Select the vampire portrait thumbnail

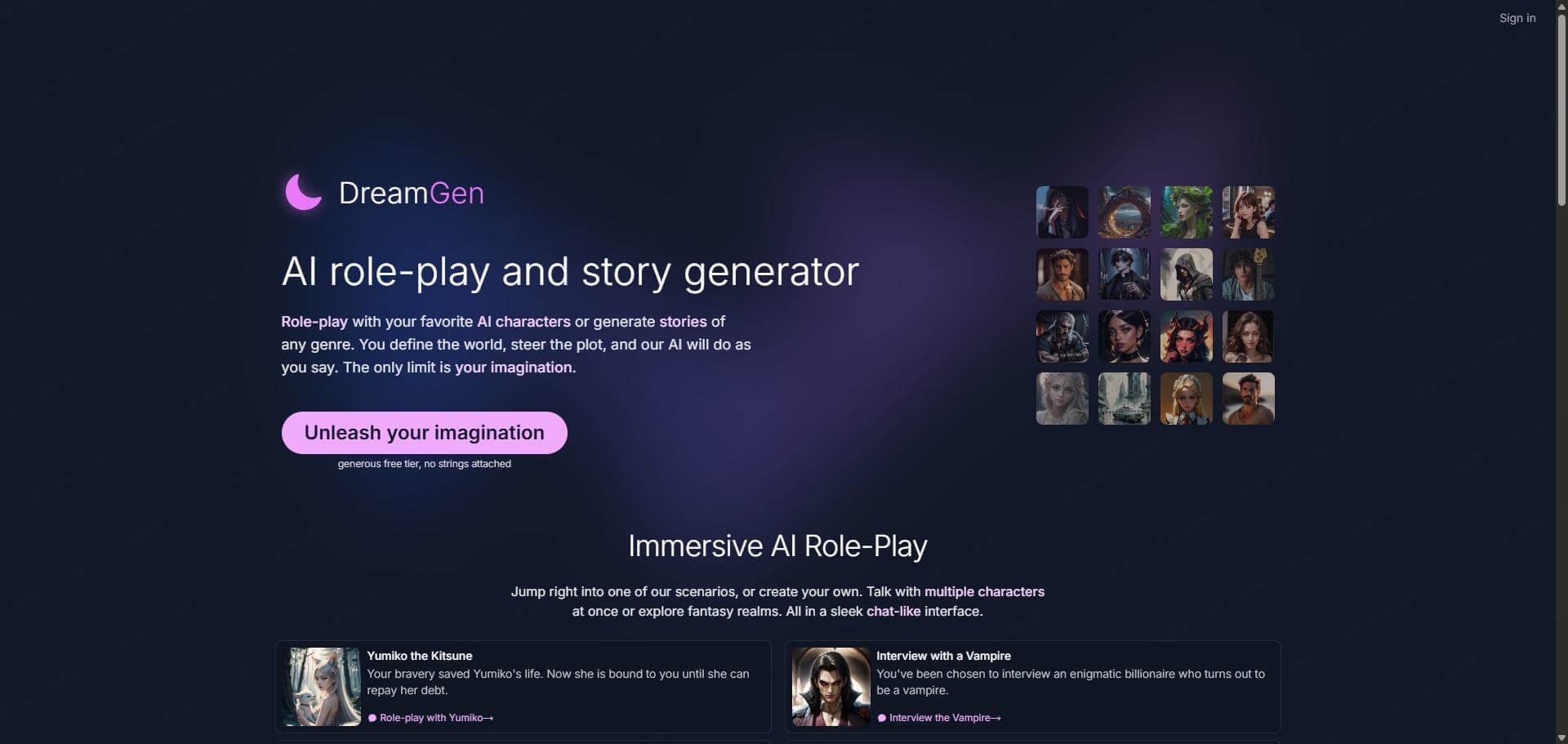831,687
